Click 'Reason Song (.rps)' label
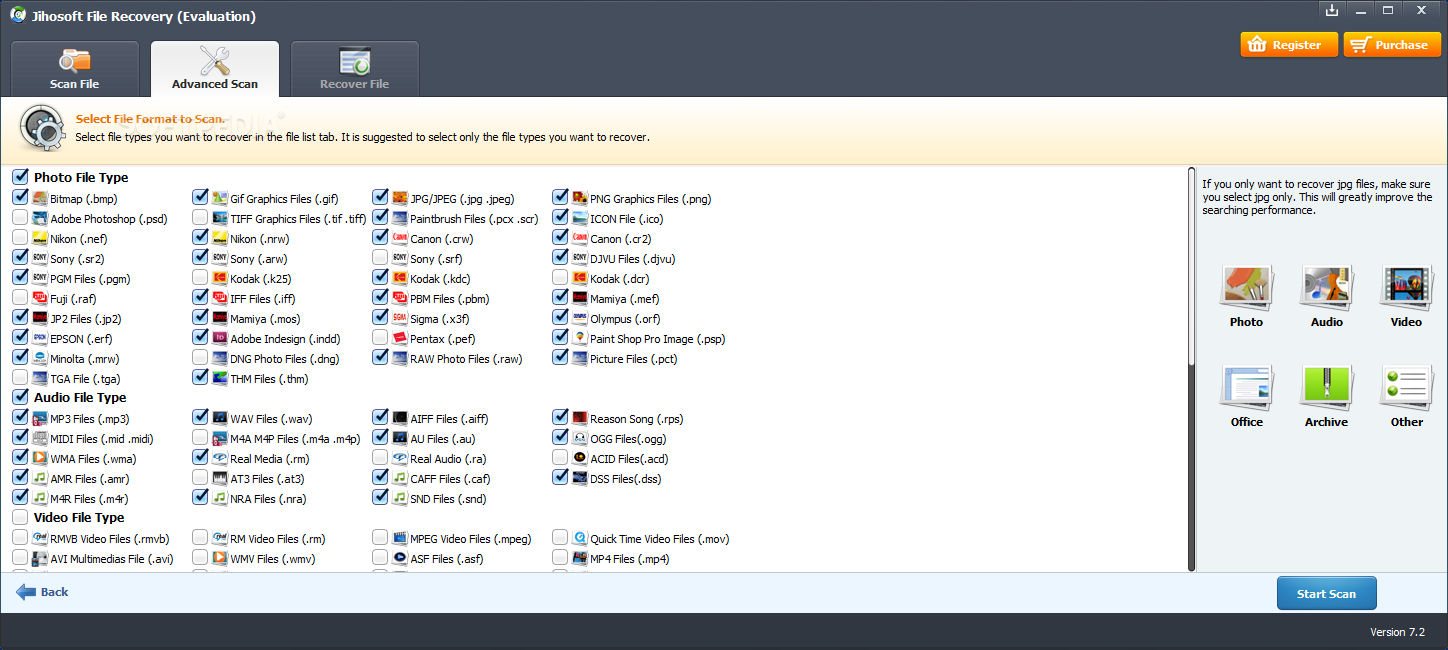The height and width of the screenshot is (650, 1448). click(637, 419)
